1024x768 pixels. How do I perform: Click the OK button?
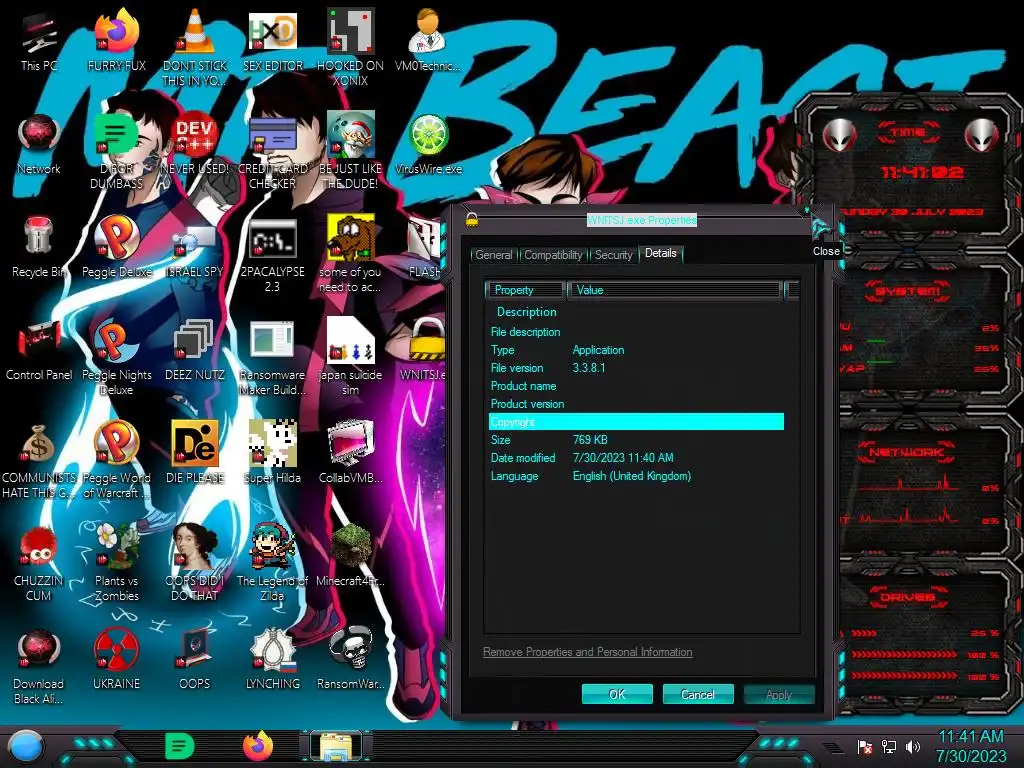[616, 694]
